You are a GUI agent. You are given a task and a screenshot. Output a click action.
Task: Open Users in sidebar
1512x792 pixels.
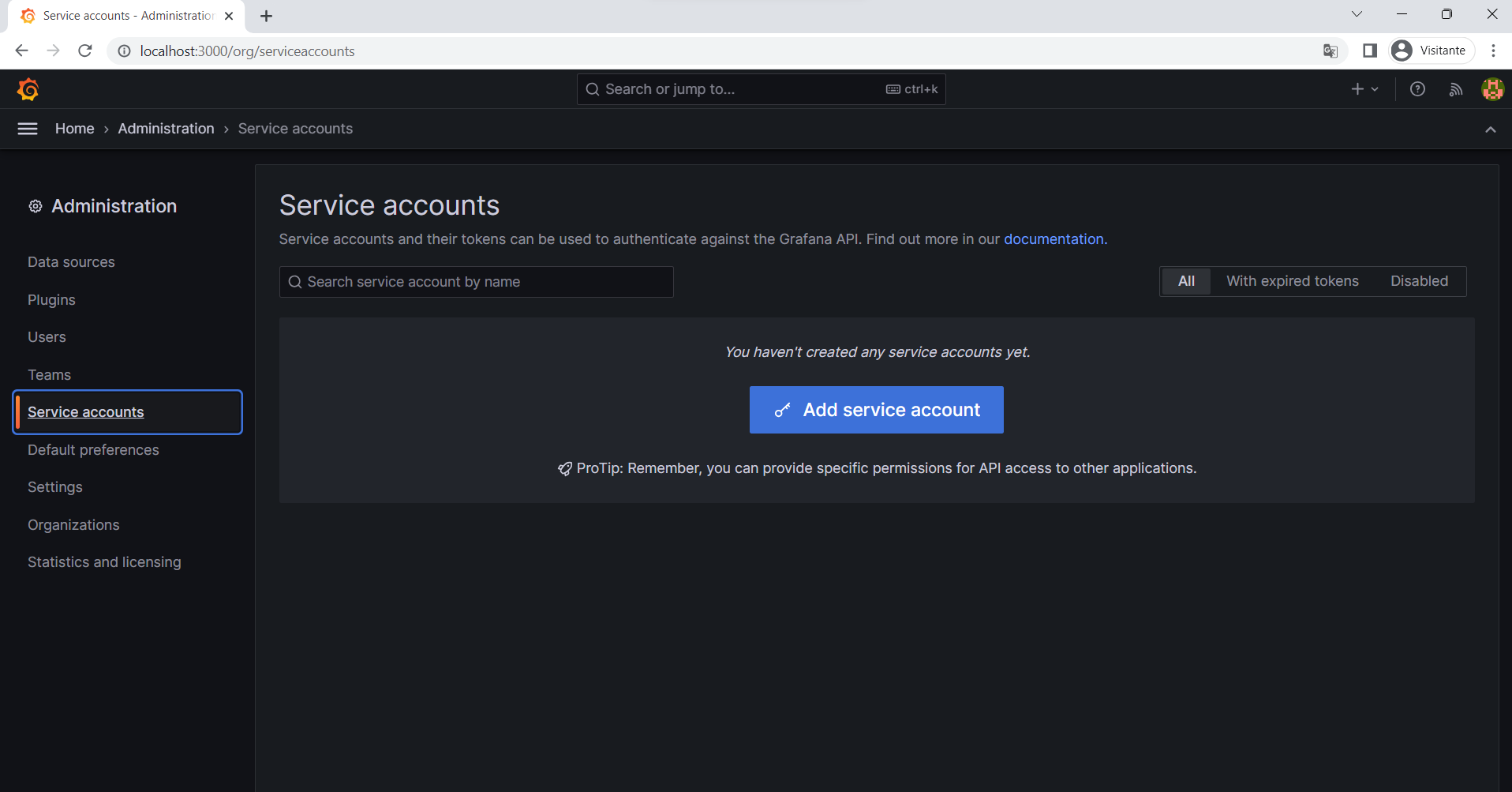point(47,337)
